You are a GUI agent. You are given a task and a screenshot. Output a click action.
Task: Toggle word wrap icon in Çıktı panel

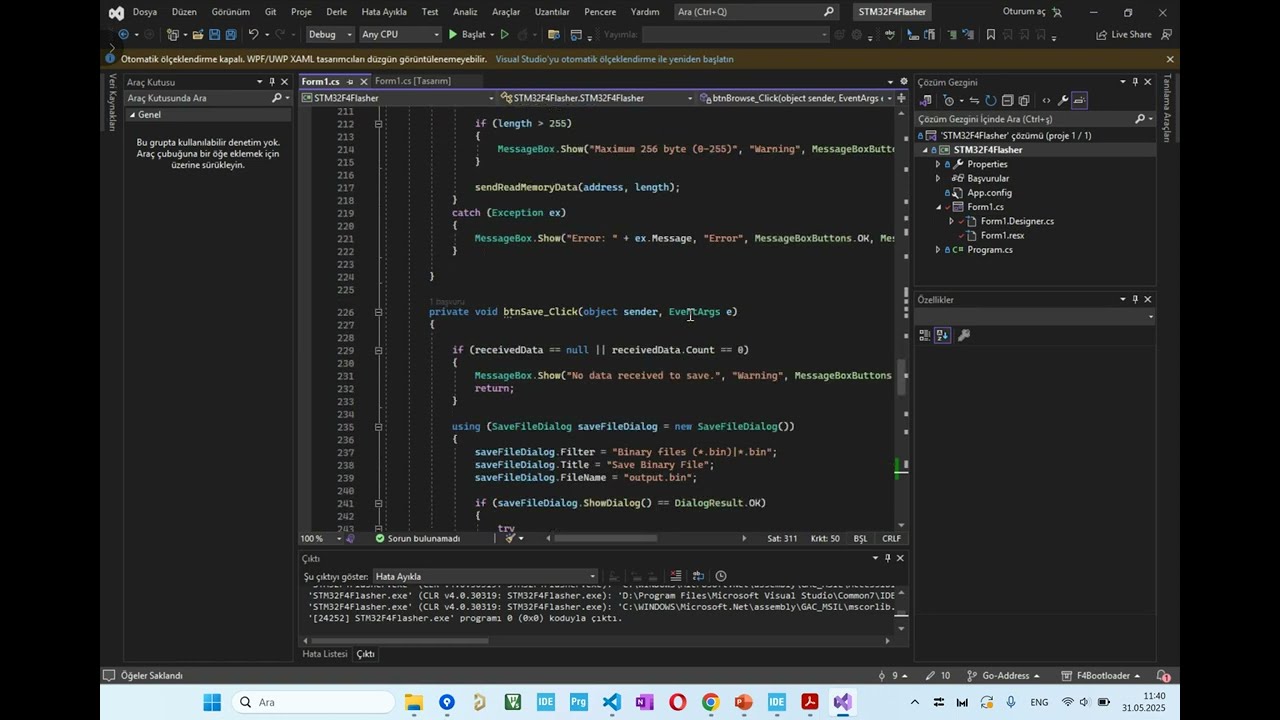tap(698, 576)
